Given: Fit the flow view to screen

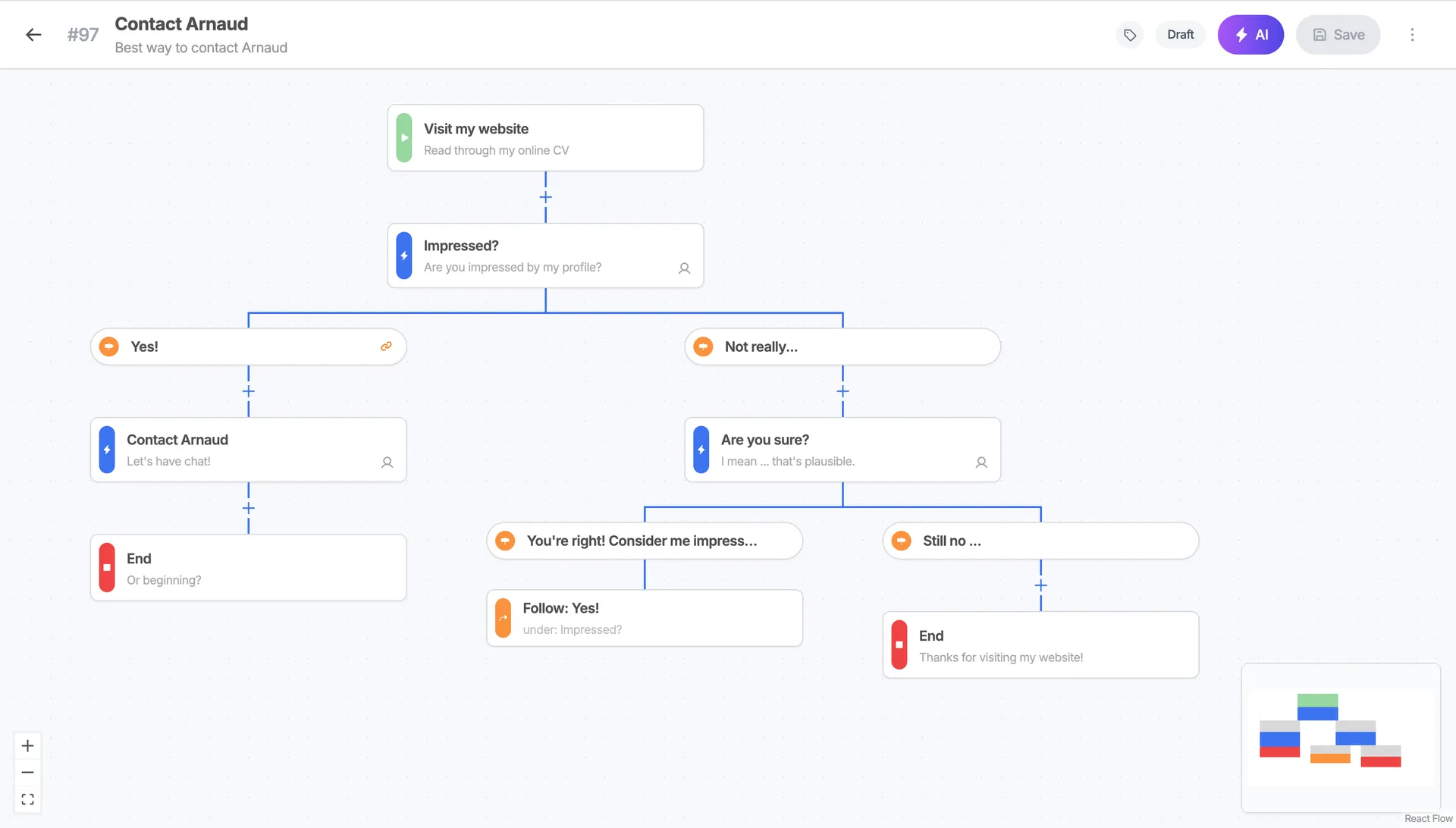Looking at the screenshot, I should pyautogui.click(x=28, y=799).
